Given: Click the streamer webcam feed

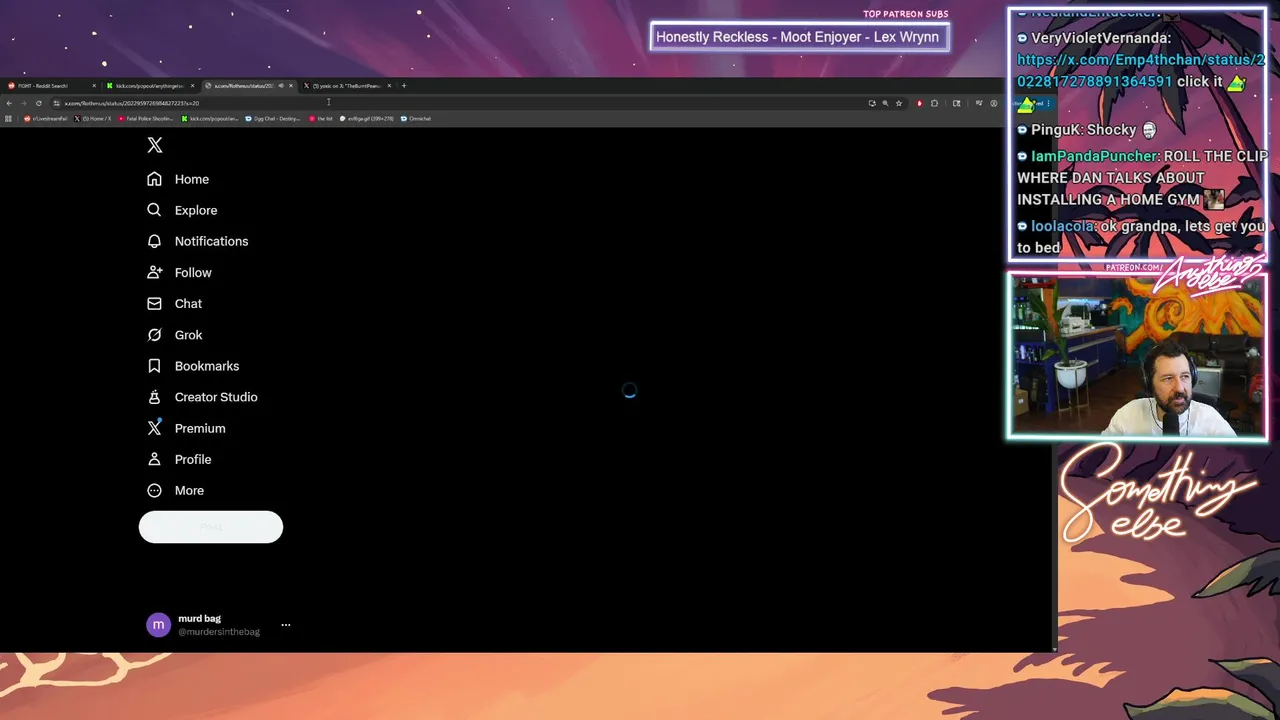Looking at the screenshot, I should coord(1137,356).
